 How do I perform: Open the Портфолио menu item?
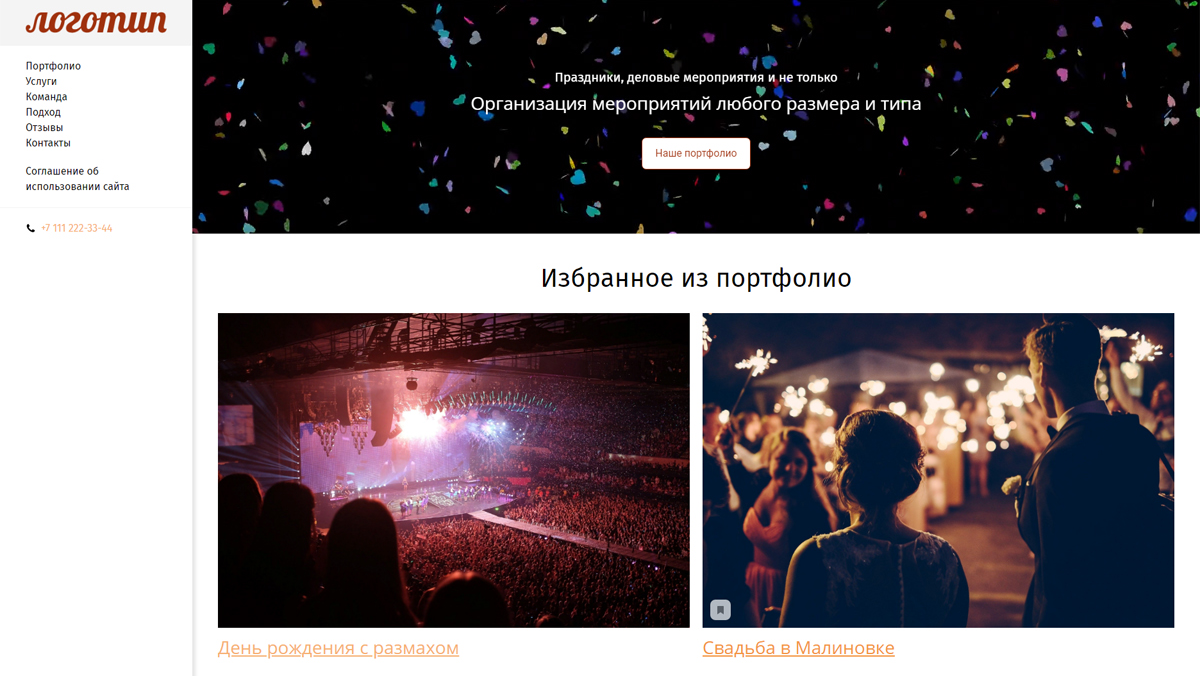53,66
